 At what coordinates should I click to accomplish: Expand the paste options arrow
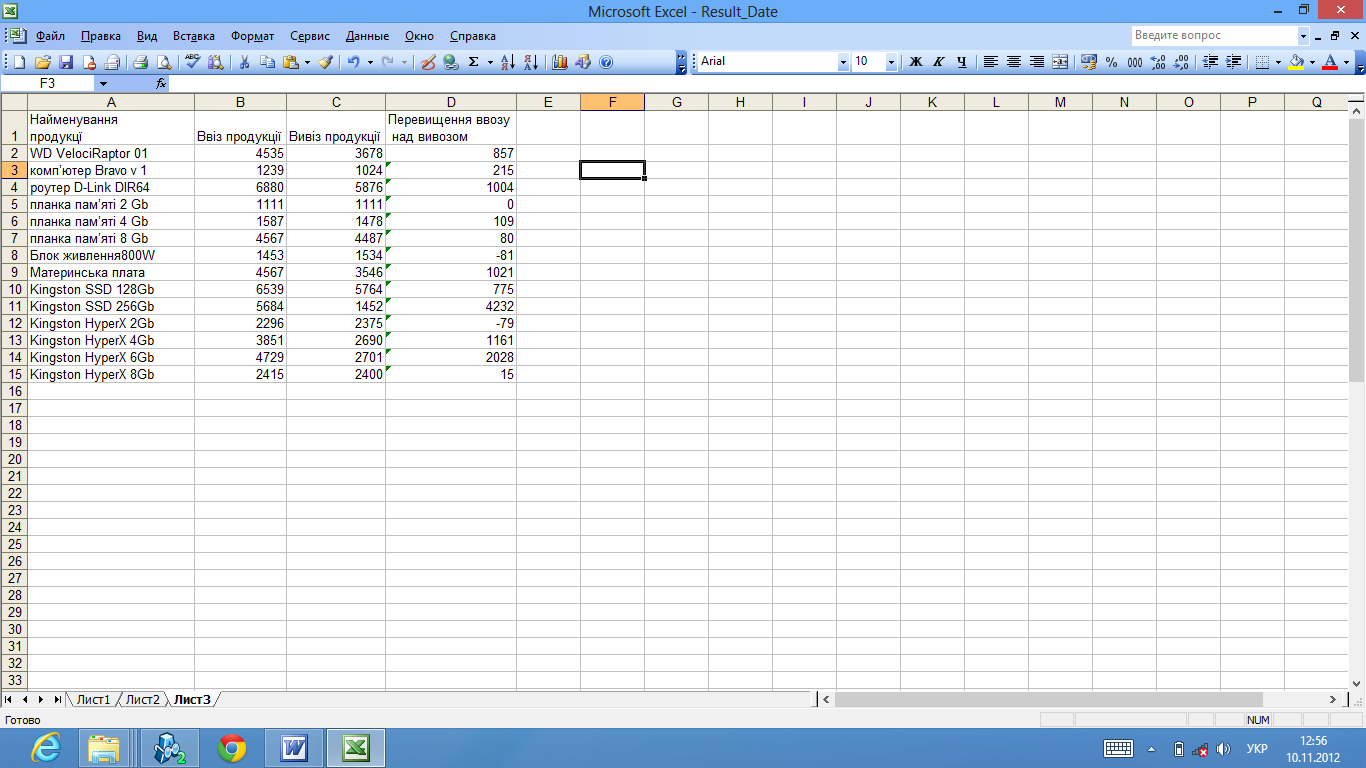[307, 62]
